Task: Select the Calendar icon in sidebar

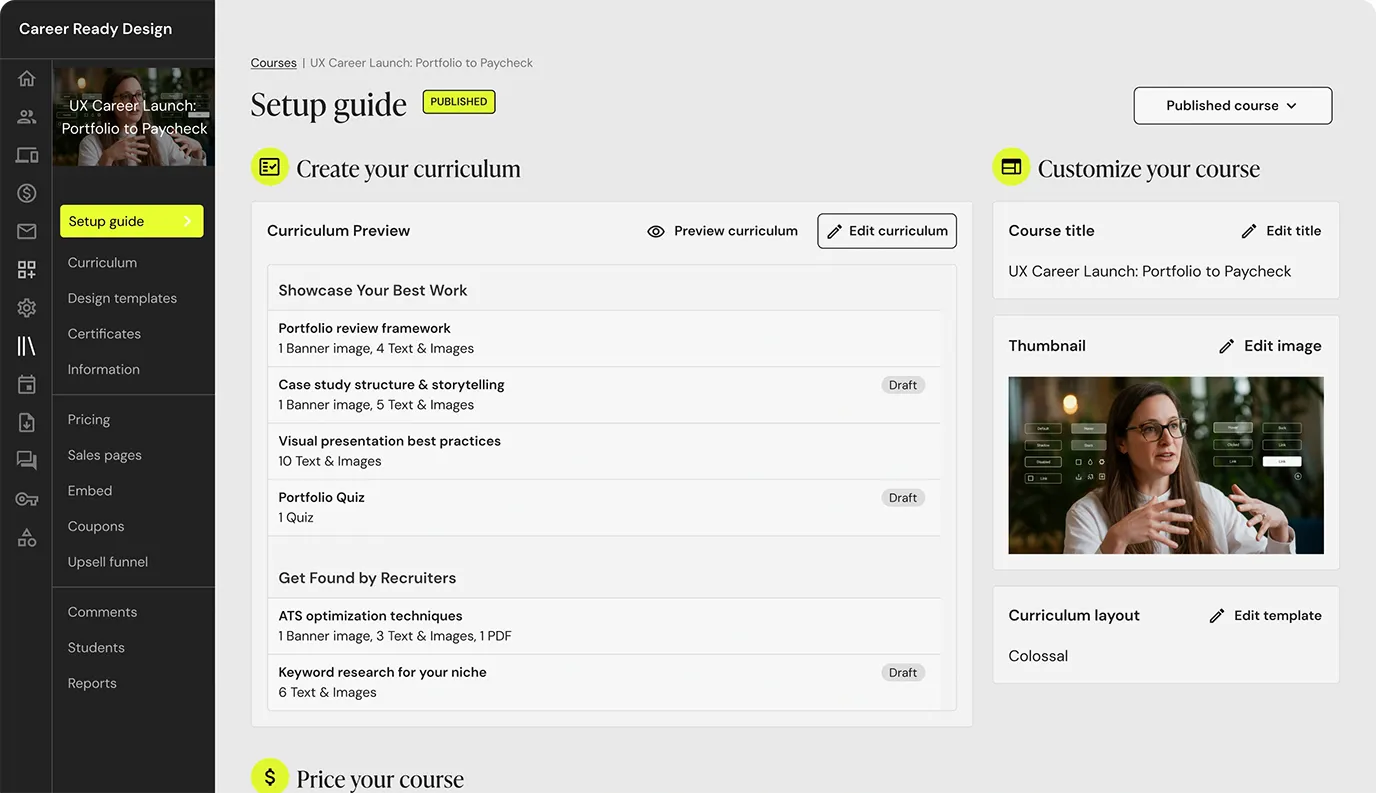Action: click(x=26, y=383)
